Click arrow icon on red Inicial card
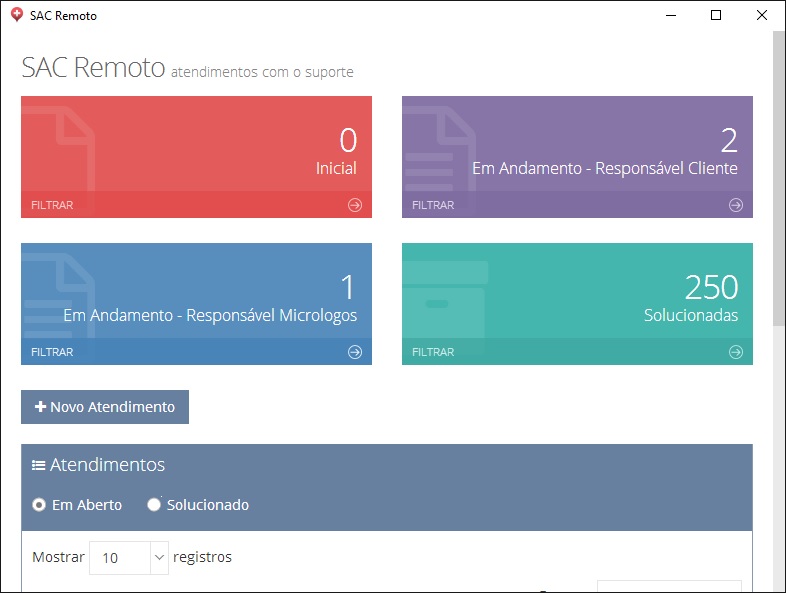The image size is (786, 593). pos(354,205)
